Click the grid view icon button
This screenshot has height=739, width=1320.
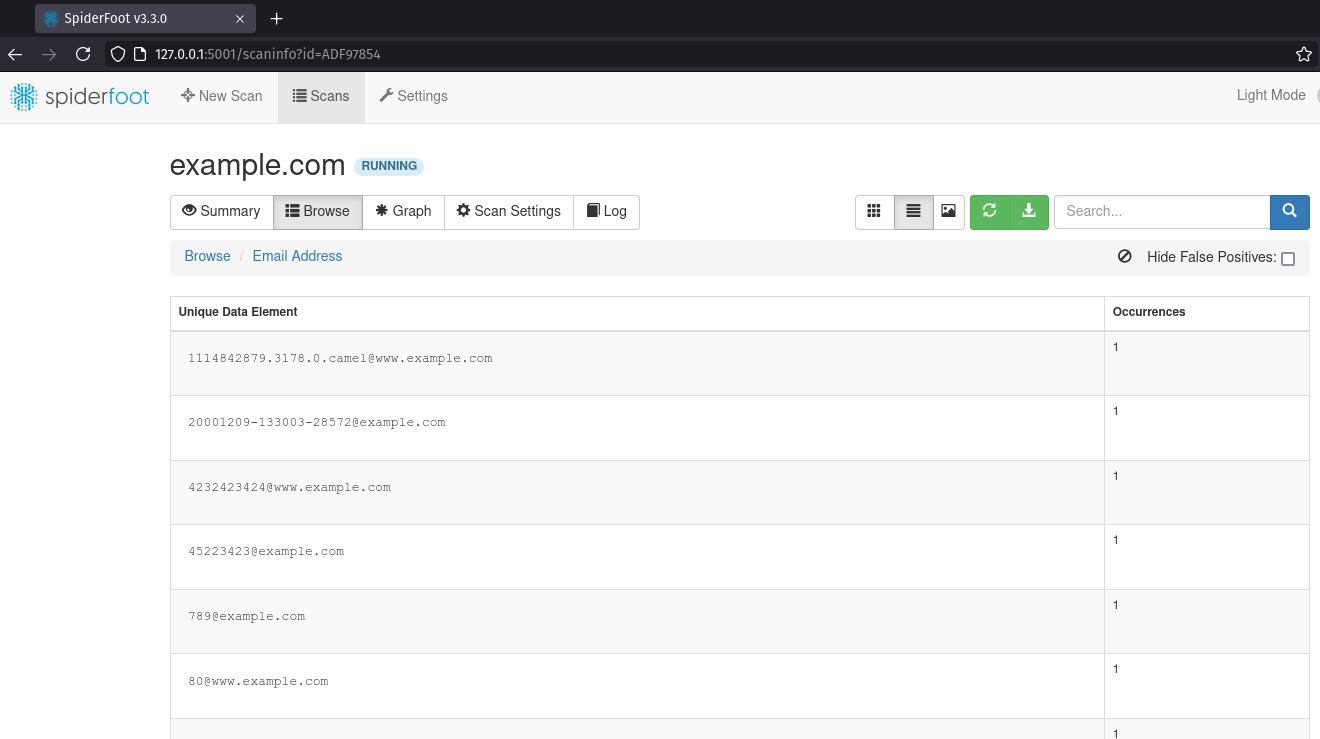[874, 212]
